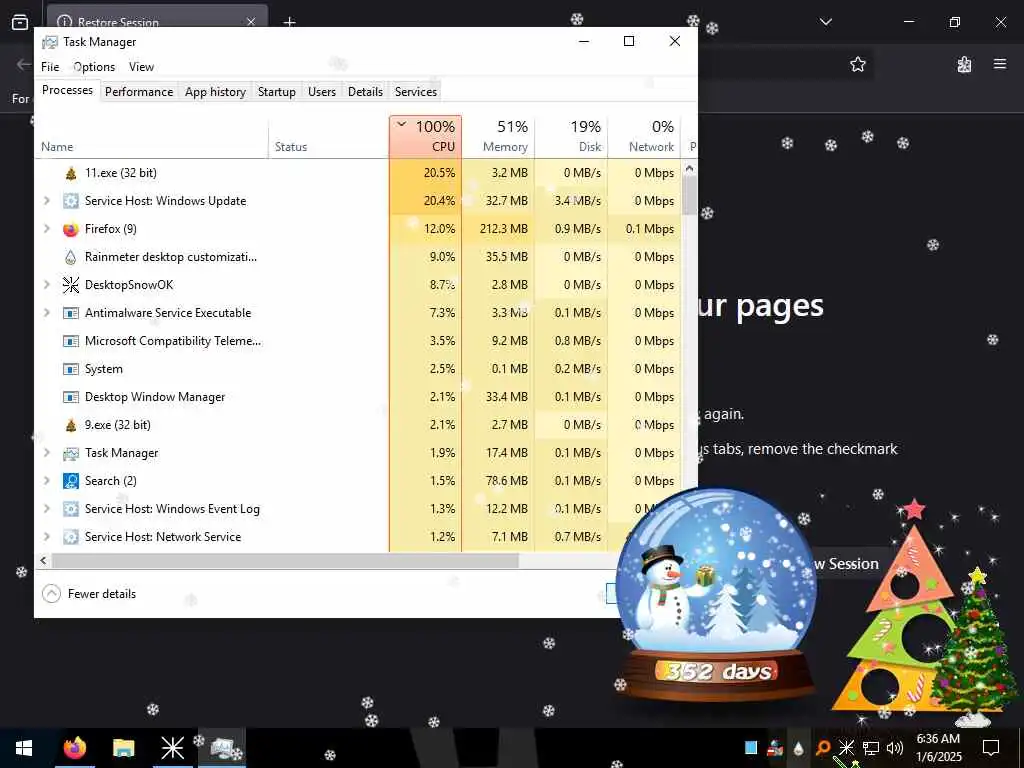
Task: Open the network status tray icon
Action: click(871, 748)
